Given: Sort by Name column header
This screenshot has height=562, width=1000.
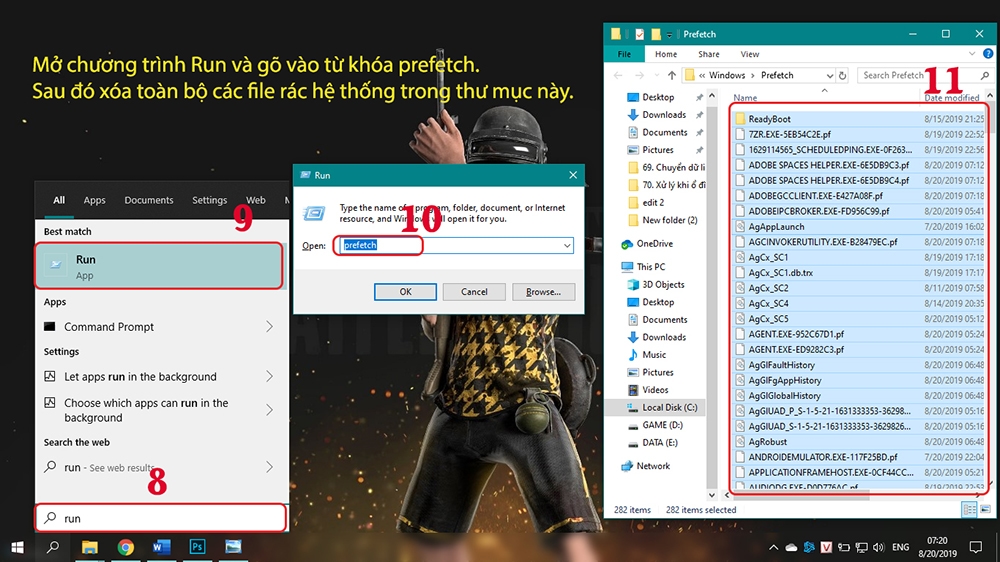Looking at the screenshot, I should pyautogui.click(x=745, y=98).
